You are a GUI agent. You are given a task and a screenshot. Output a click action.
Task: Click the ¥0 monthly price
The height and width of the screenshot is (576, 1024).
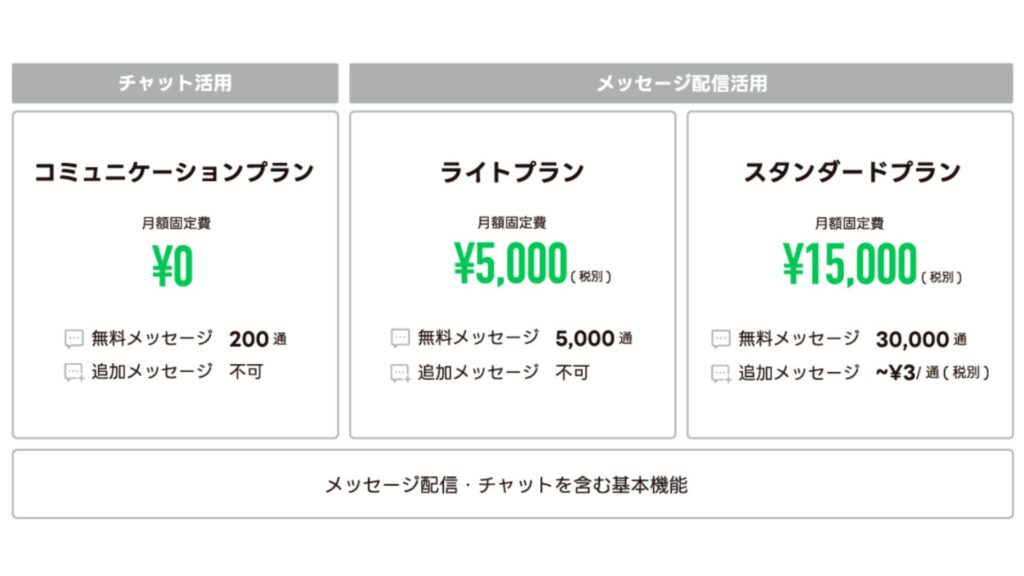[173, 267]
